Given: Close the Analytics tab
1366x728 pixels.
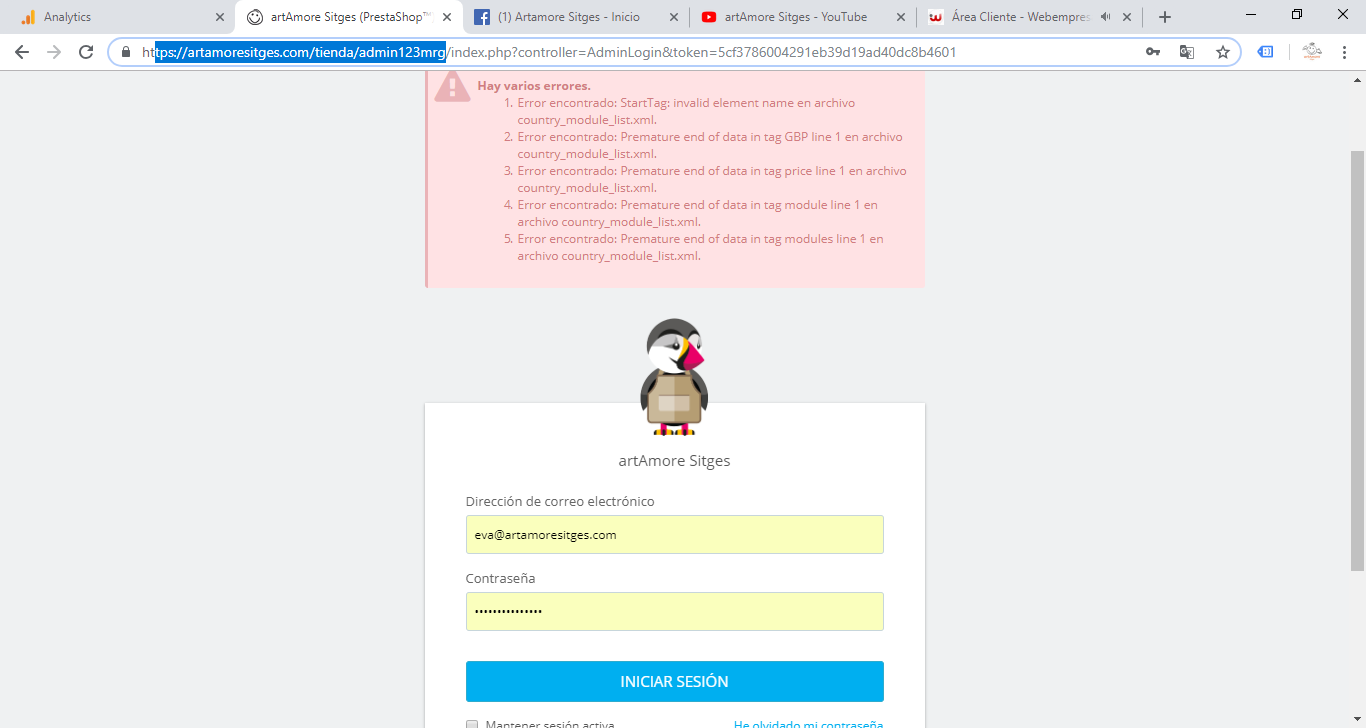Looking at the screenshot, I should pos(220,17).
